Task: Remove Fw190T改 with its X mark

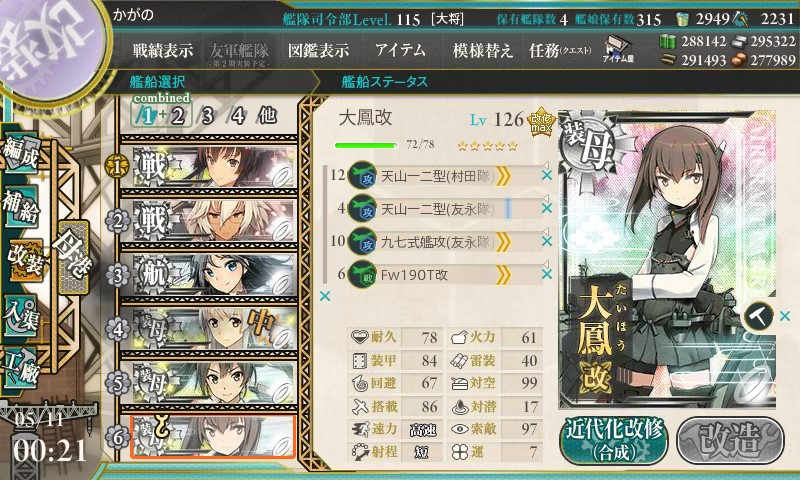Action: coord(546,274)
